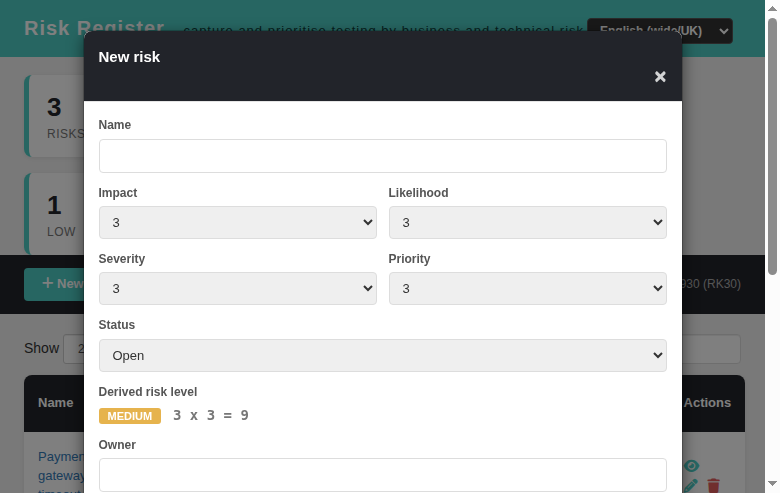This screenshot has width=780, height=493.
Task: Click the scrollbar up arrow
Action: click(772, 8)
